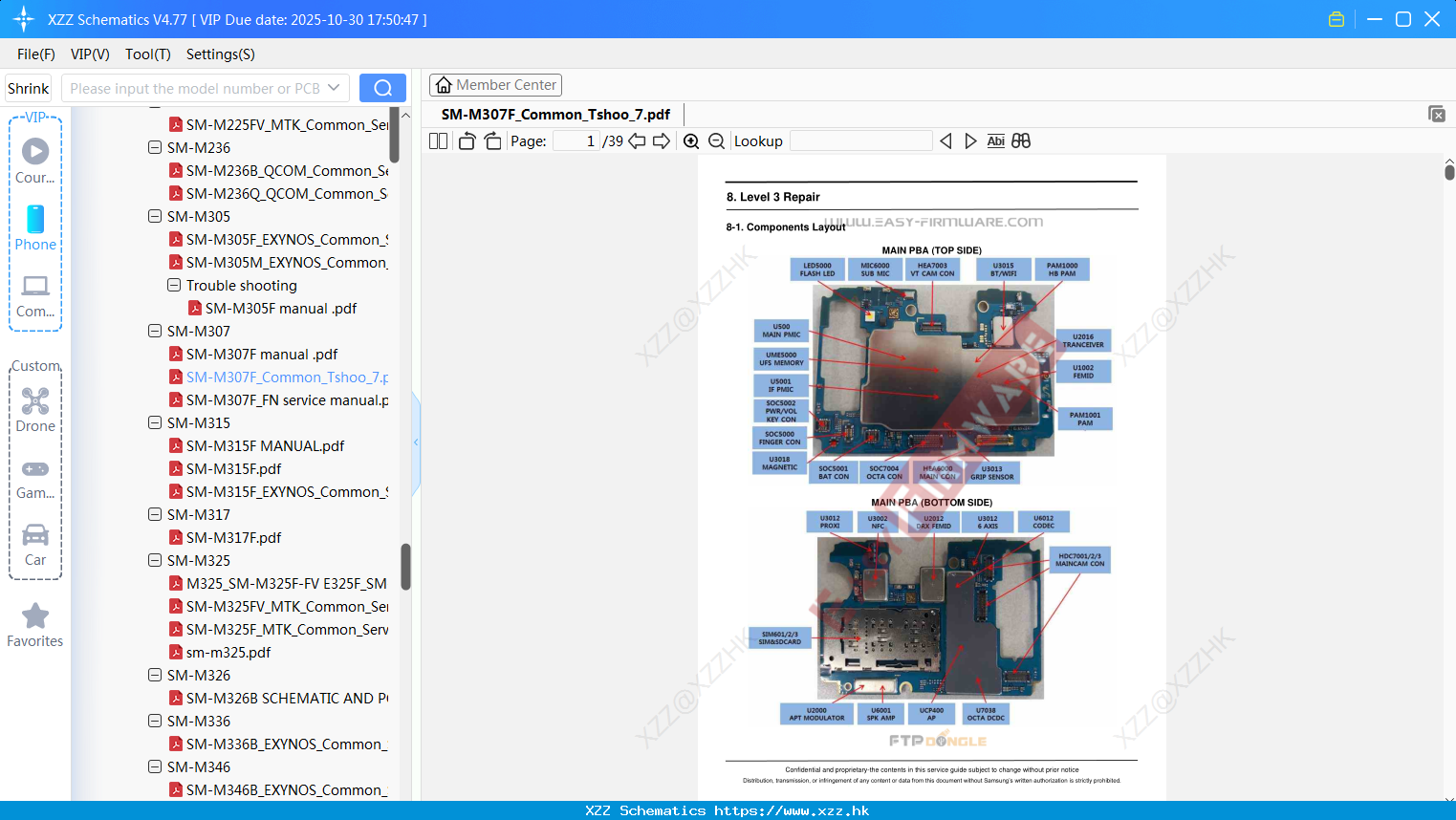
Task: Open the File(F) menu
Action: pos(36,54)
